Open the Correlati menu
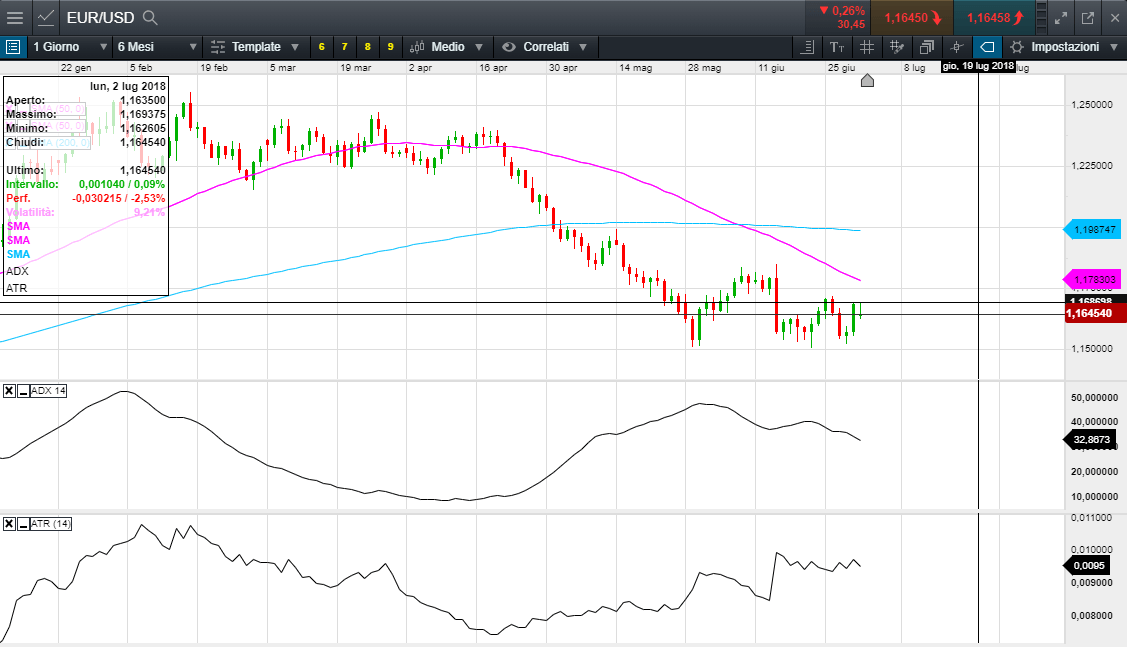This screenshot has width=1127, height=647. 546,47
